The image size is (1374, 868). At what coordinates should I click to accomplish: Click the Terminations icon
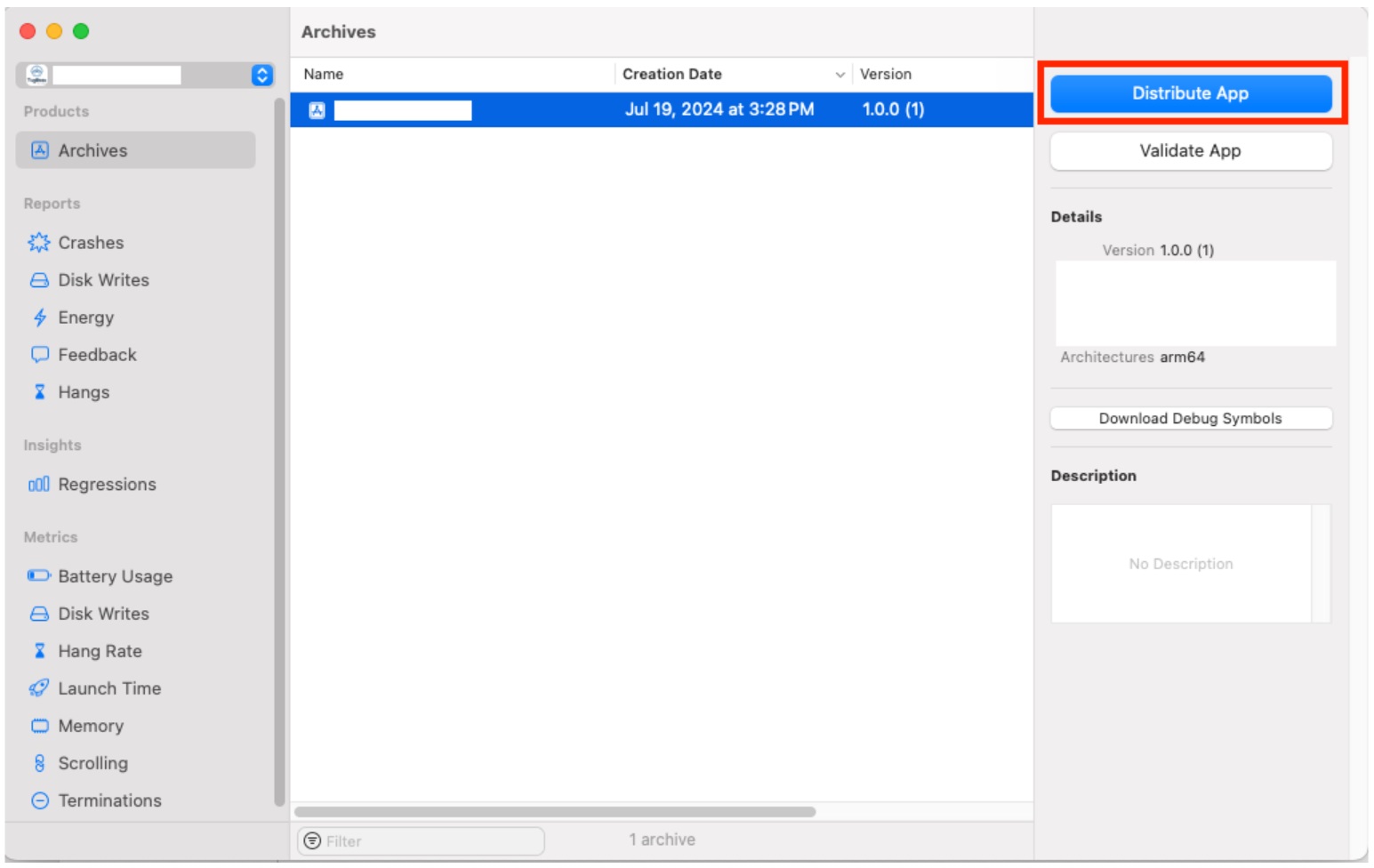click(39, 800)
